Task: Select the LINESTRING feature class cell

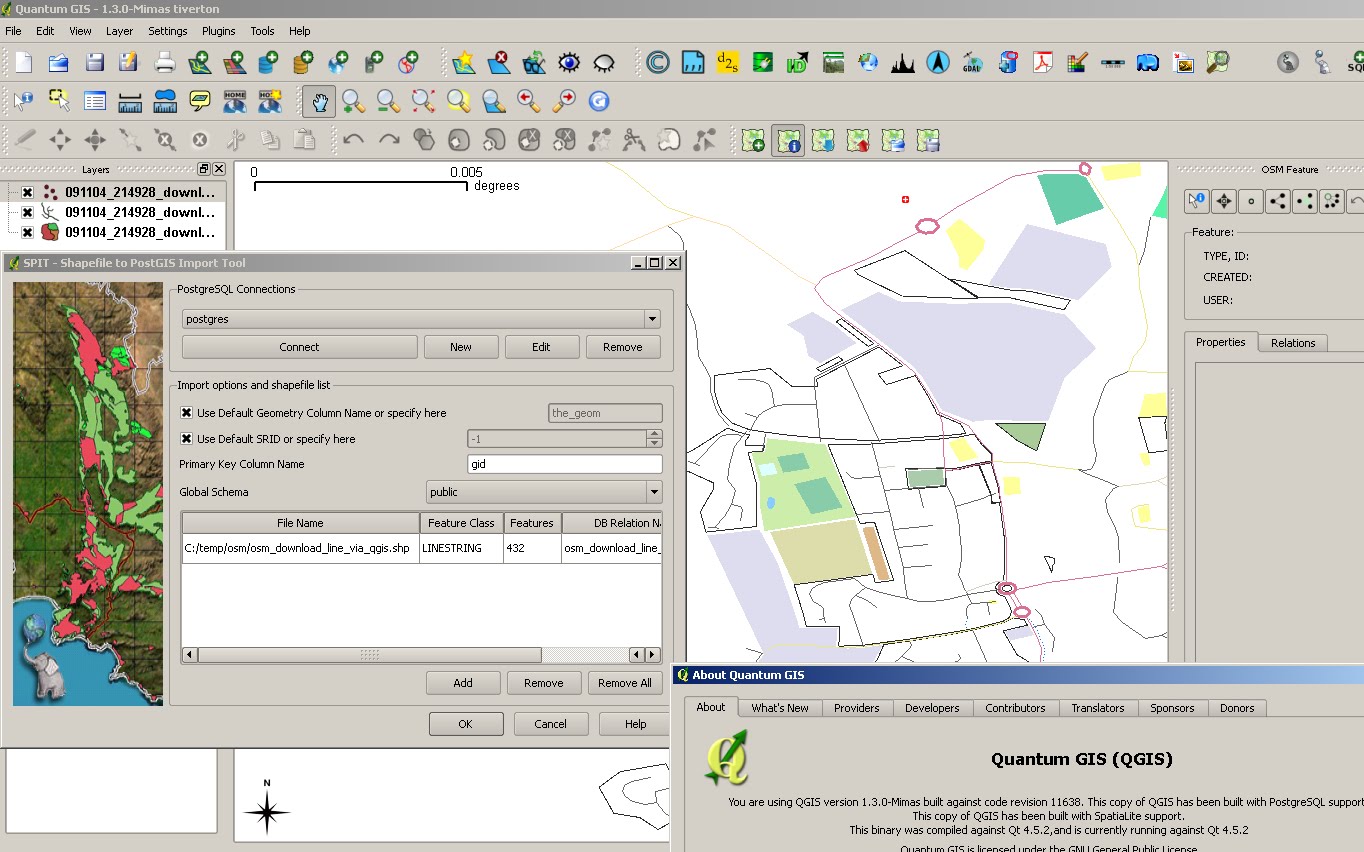Action: click(461, 548)
